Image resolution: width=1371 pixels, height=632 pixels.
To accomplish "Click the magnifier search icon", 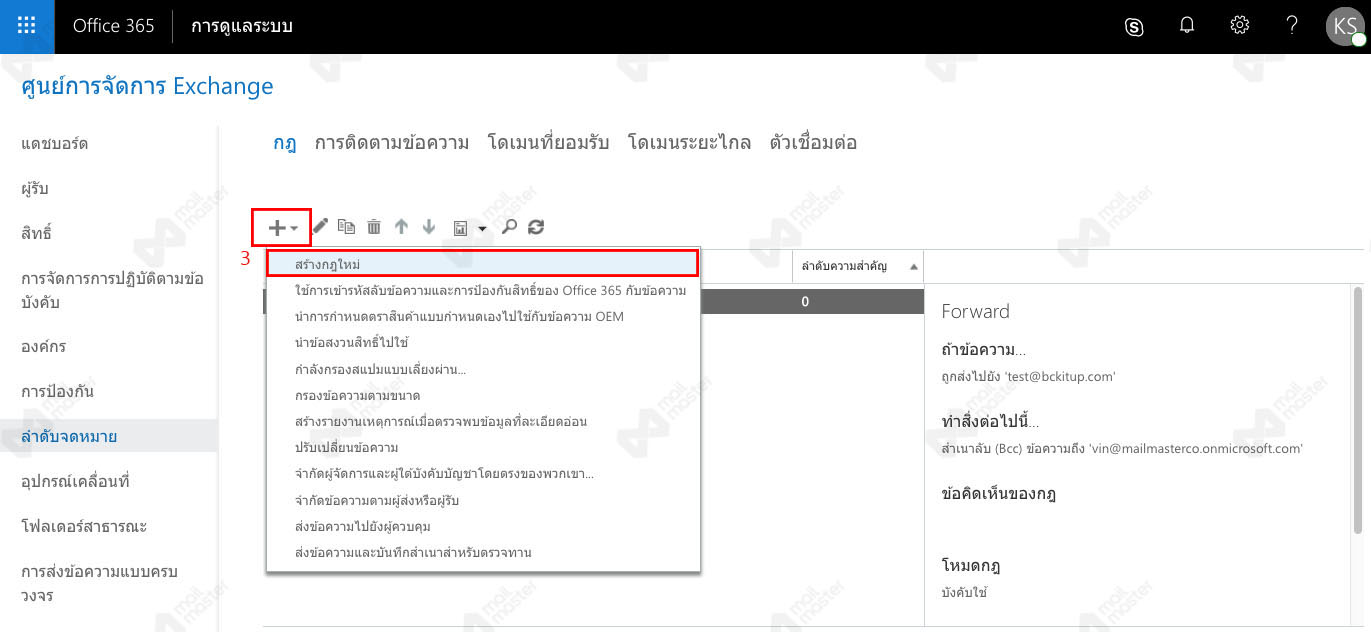I will [509, 227].
